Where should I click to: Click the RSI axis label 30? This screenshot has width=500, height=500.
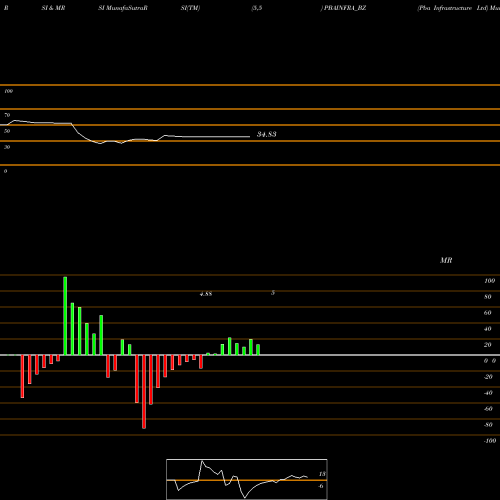pos(7,147)
